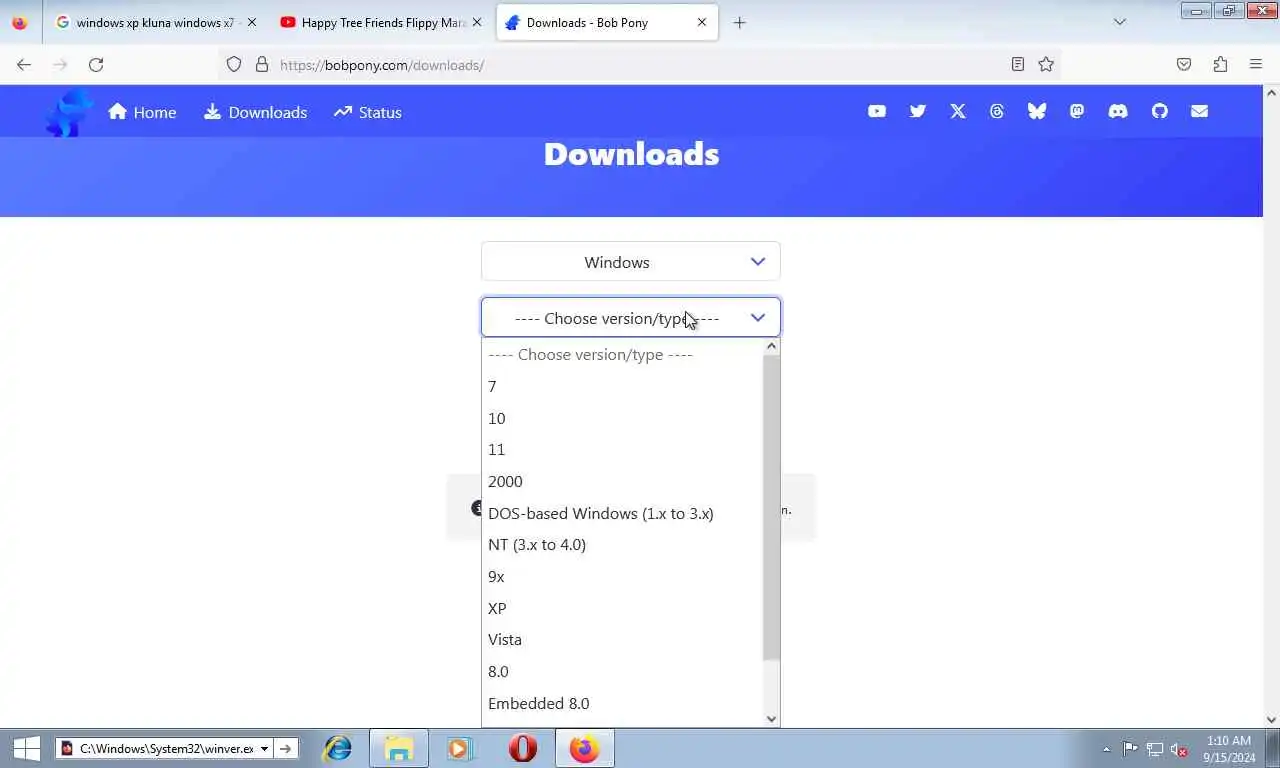Select version 11 from the list
Screen dimensions: 1280x768
622,449
